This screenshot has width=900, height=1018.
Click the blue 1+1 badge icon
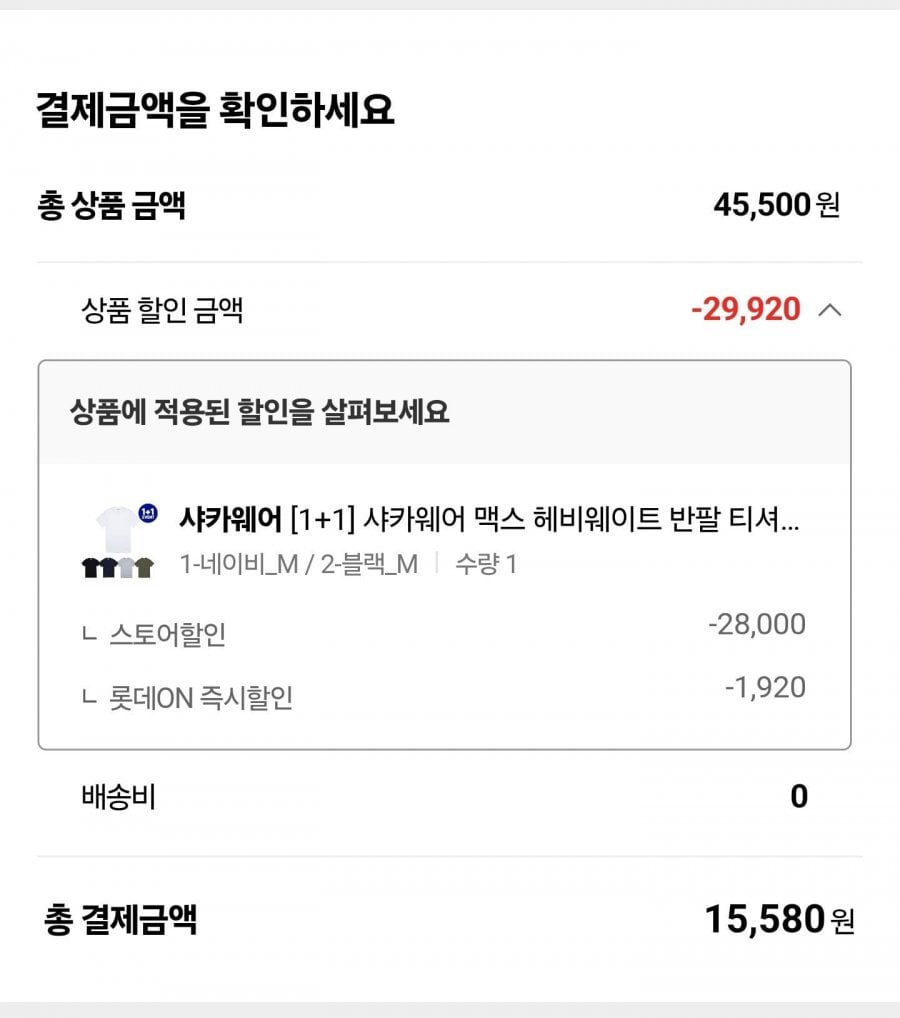148,513
